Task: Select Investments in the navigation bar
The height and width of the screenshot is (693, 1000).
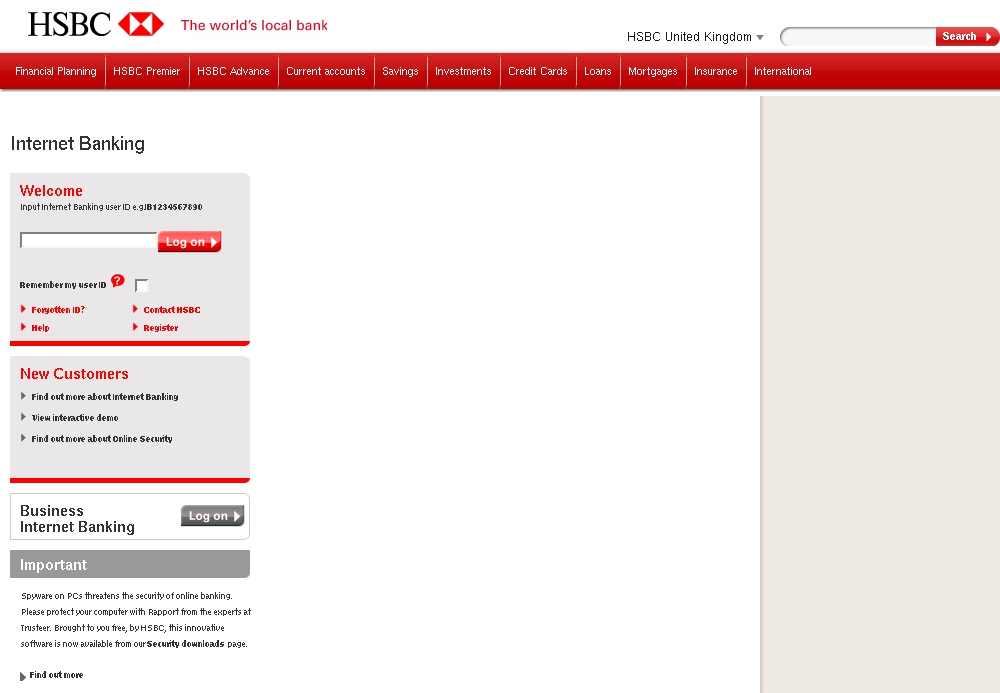Action: point(463,71)
